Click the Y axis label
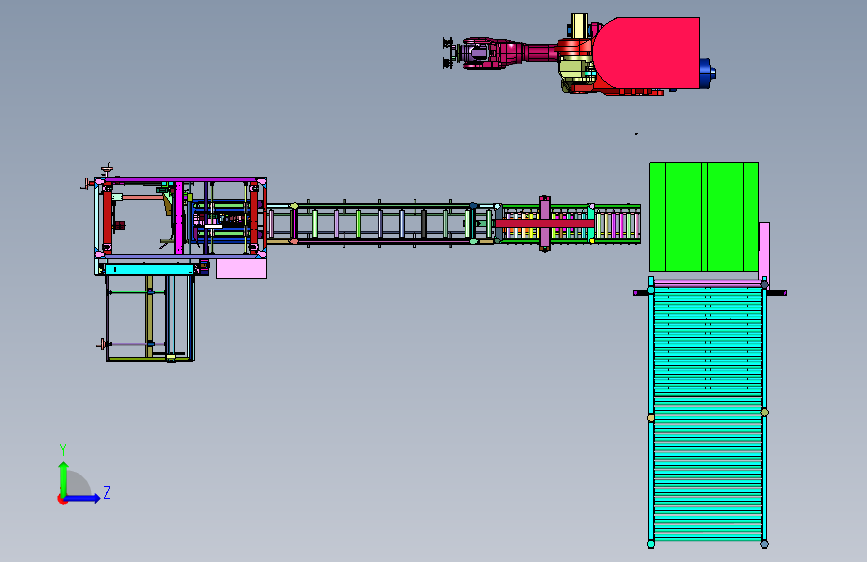The width and height of the screenshot is (867, 562). (x=63, y=450)
